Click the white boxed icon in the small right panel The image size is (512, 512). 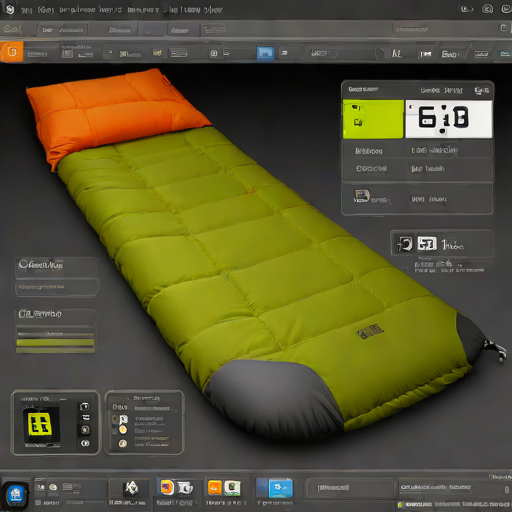[427, 244]
